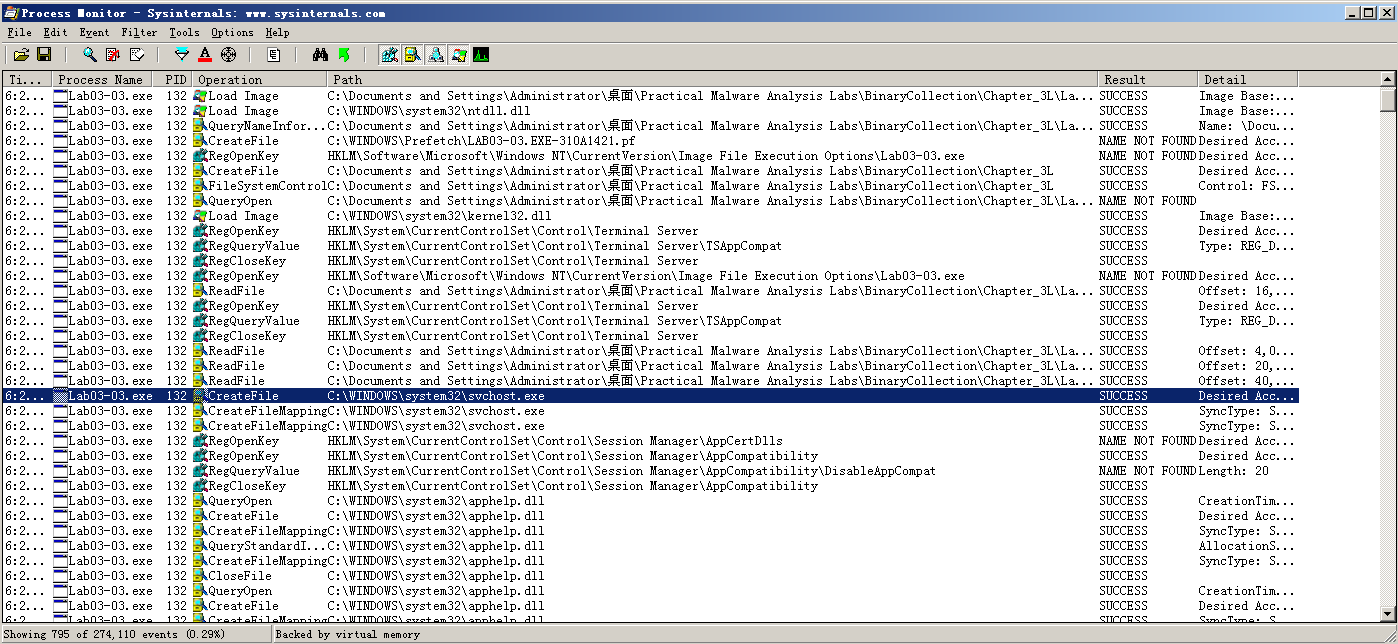Viewport: 1398px width, 644px height.
Task: Click the vertical scrollbar down arrow
Action: tap(1387, 615)
